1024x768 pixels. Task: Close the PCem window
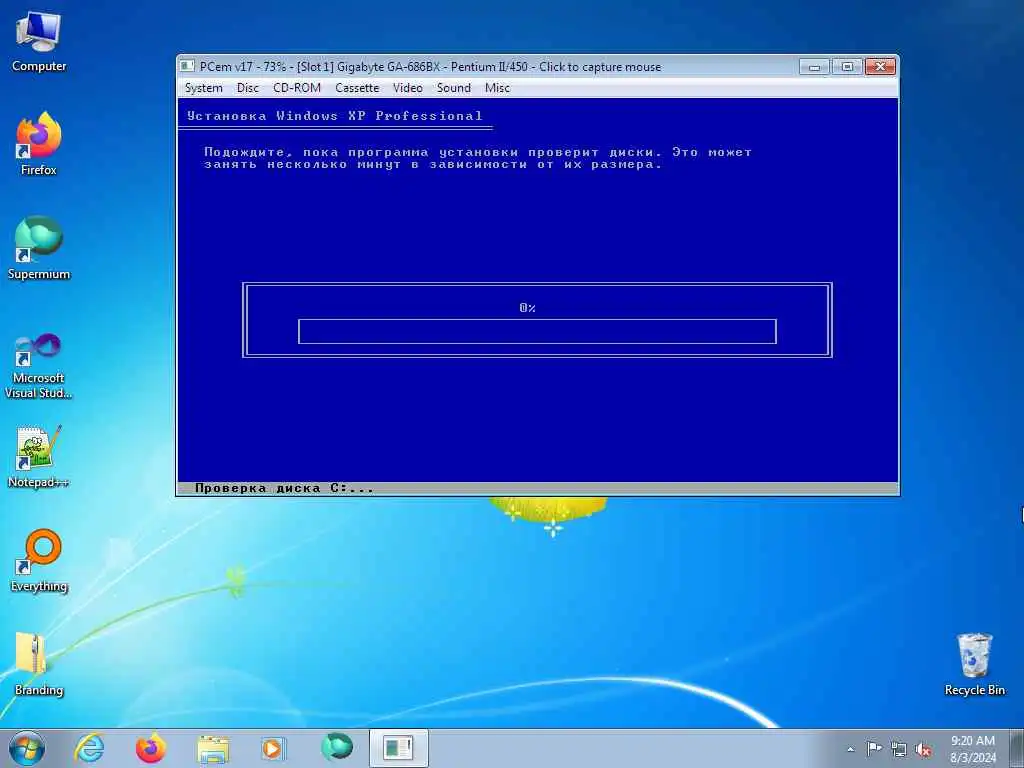coord(880,67)
